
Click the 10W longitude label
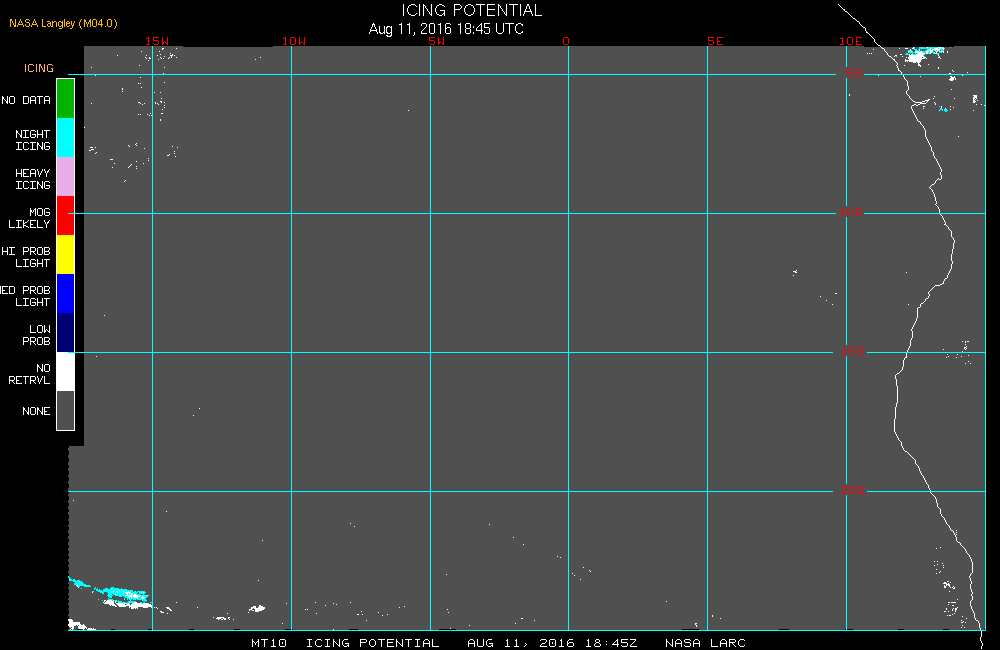pyautogui.click(x=294, y=41)
